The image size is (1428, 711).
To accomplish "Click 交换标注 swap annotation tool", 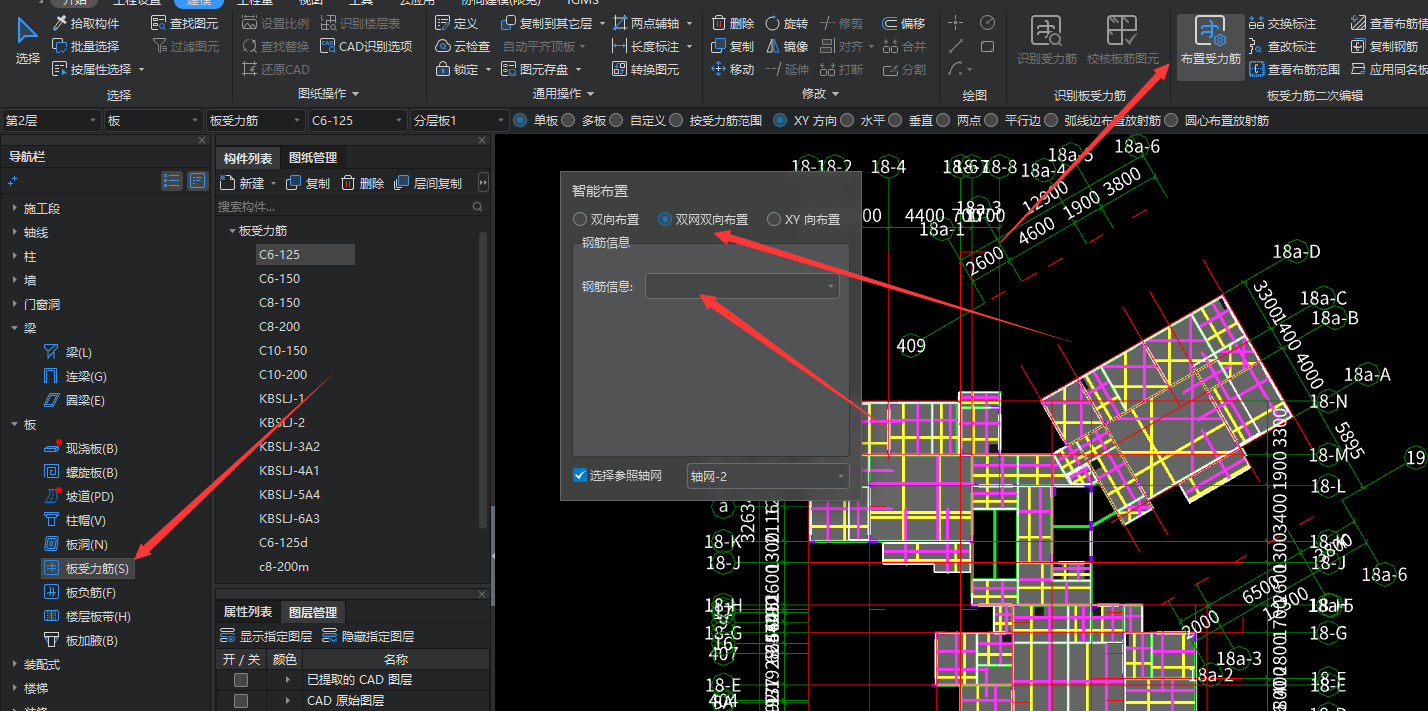I will (x=1283, y=23).
